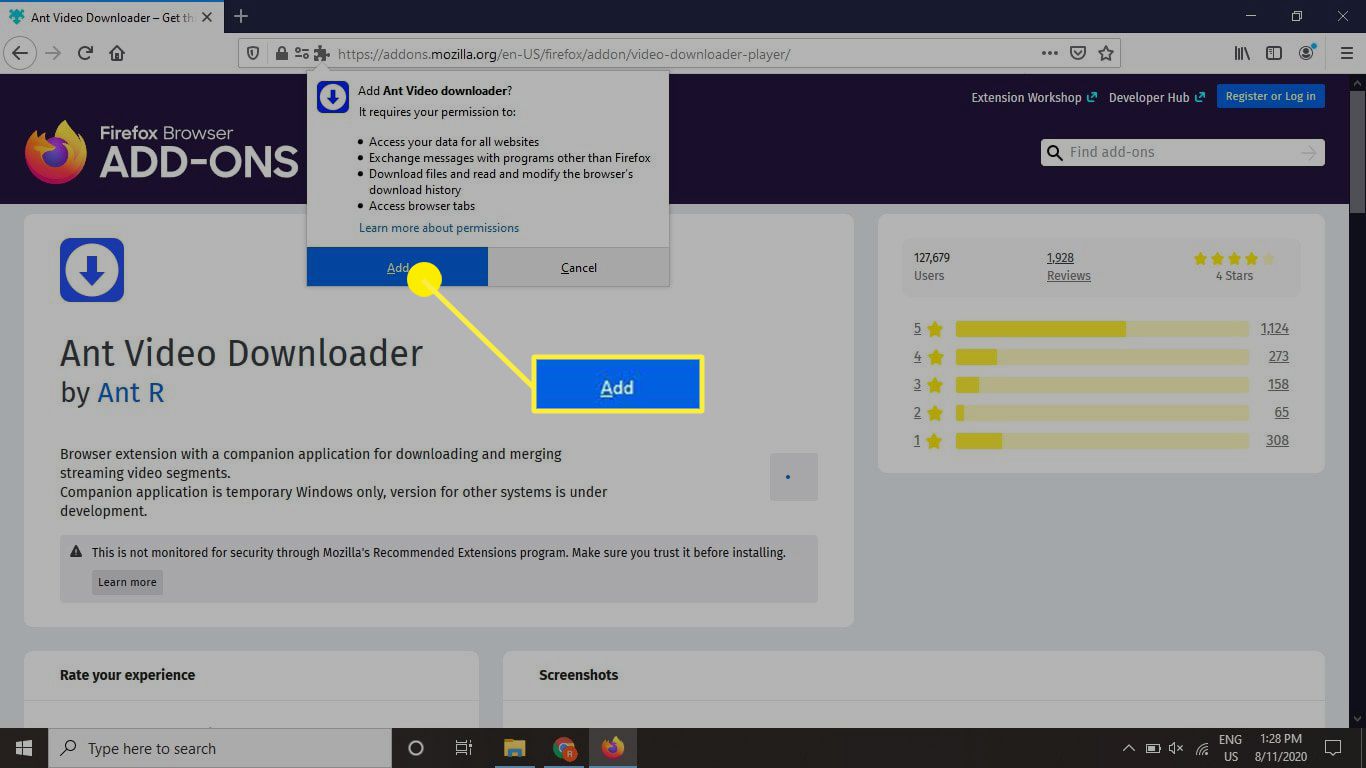Open Developer Hub link
Viewport: 1366px width, 768px height.
(1157, 97)
